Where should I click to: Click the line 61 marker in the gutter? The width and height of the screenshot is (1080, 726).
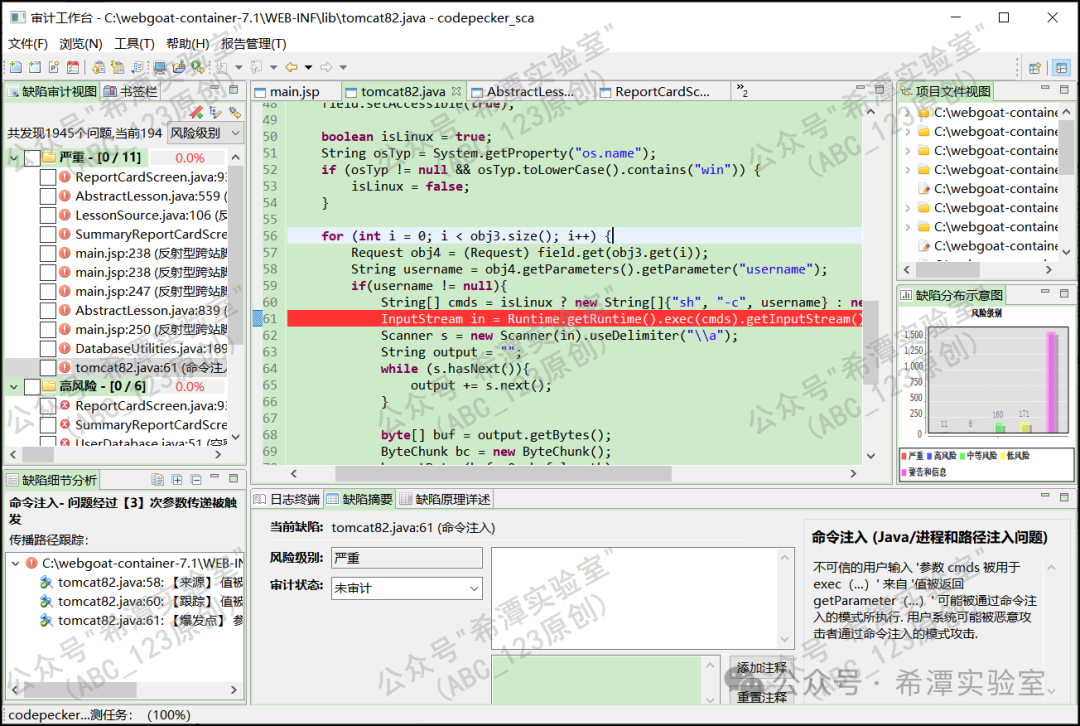tap(258, 318)
